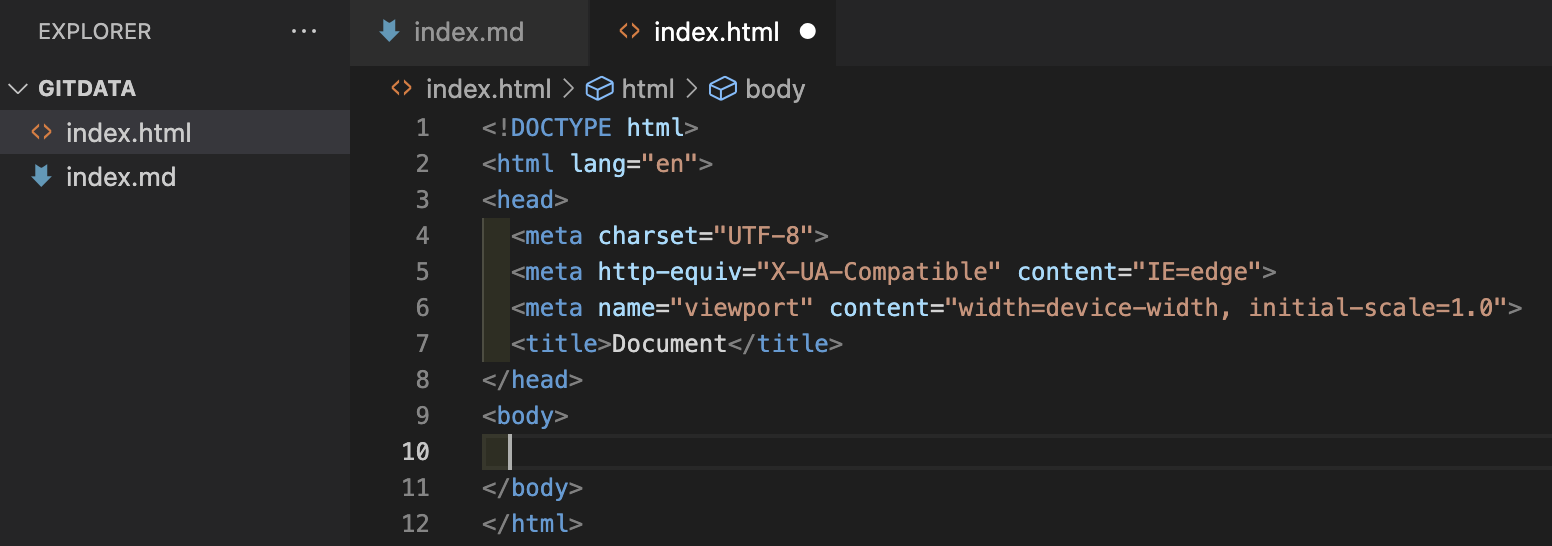Screen dimensions: 1552x546
Task: Click unsaved dot on index.html tab
Action: [808, 32]
